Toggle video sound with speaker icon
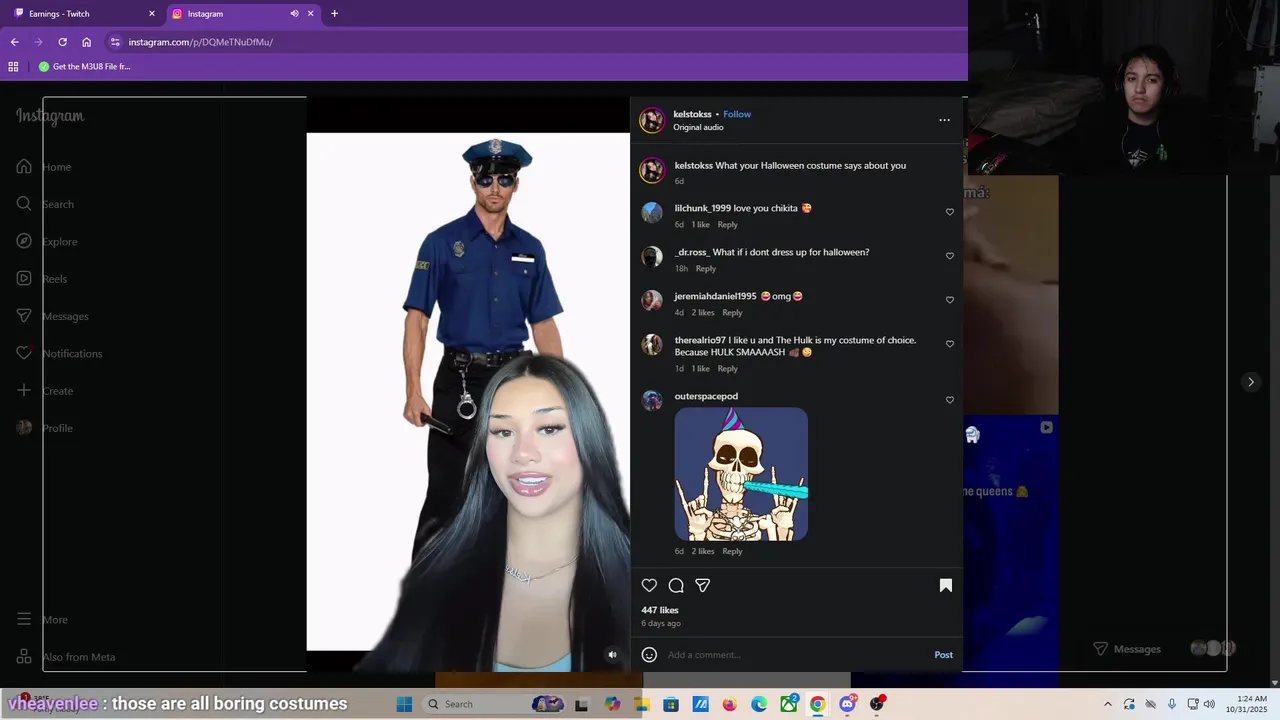The image size is (1280, 720). pos(613,655)
